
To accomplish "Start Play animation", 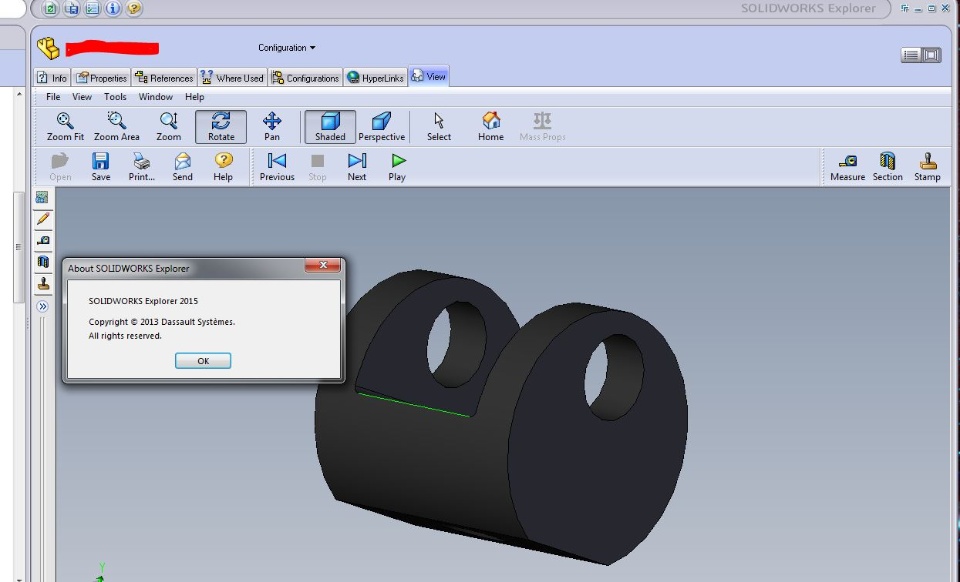I will tap(397, 166).
